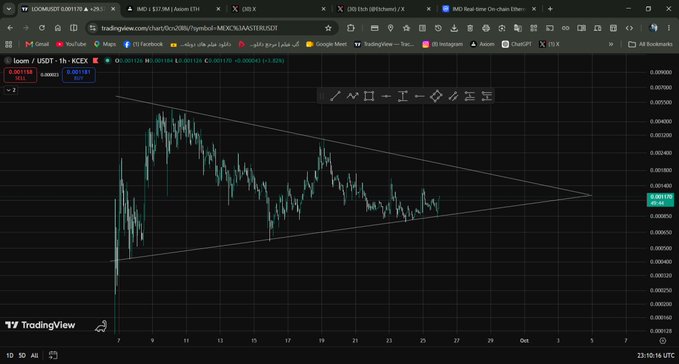Click the blue BUY price button

point(78,75)
